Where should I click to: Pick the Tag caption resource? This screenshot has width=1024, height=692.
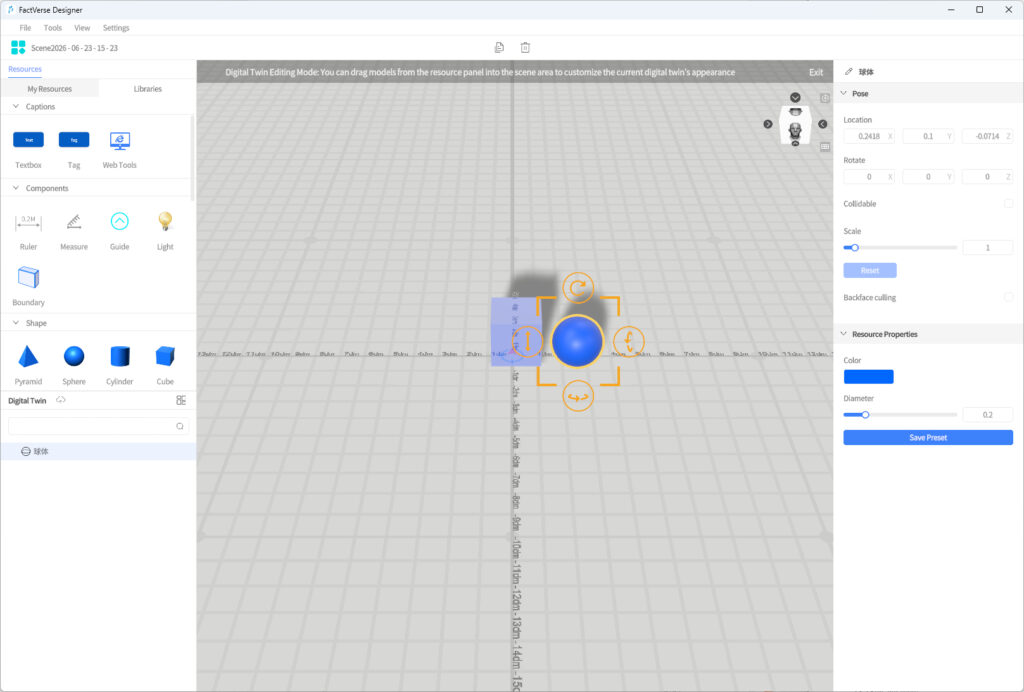click(x=74, y=140)
